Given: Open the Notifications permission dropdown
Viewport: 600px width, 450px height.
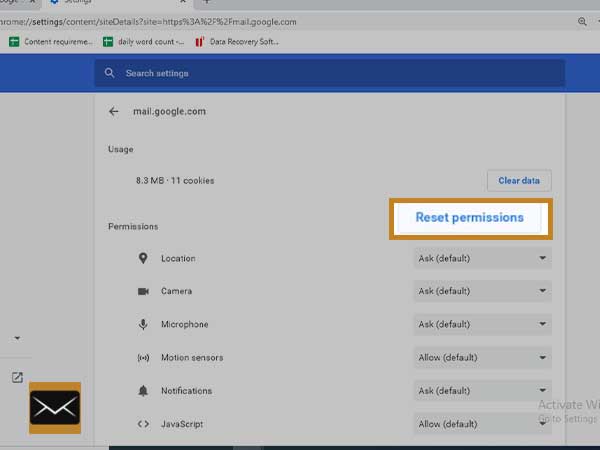Looking at the screenshot, I should 483,391.
